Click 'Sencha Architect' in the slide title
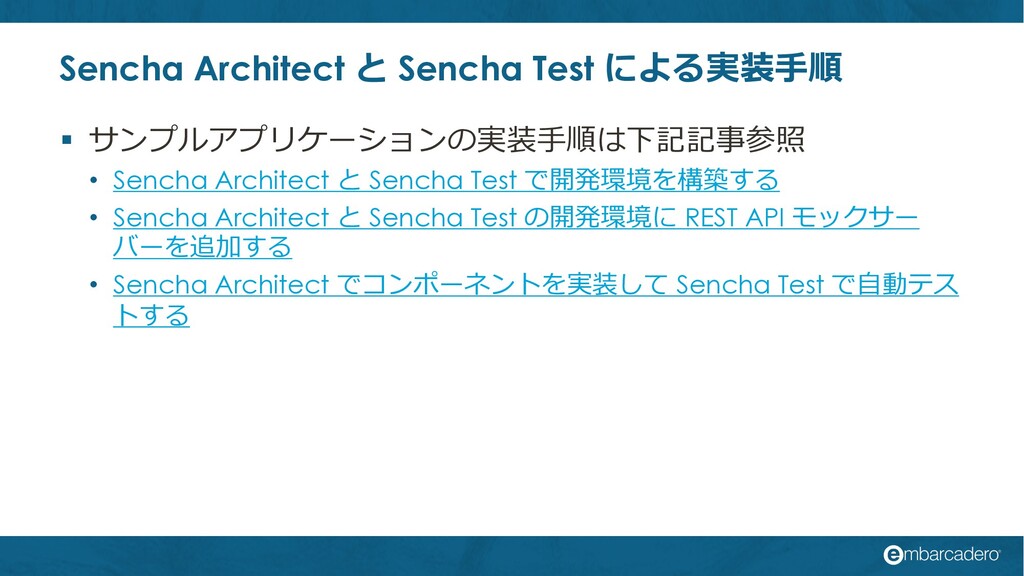The width and height of the screenshot is (1024, 576). (x=202, y=68)
